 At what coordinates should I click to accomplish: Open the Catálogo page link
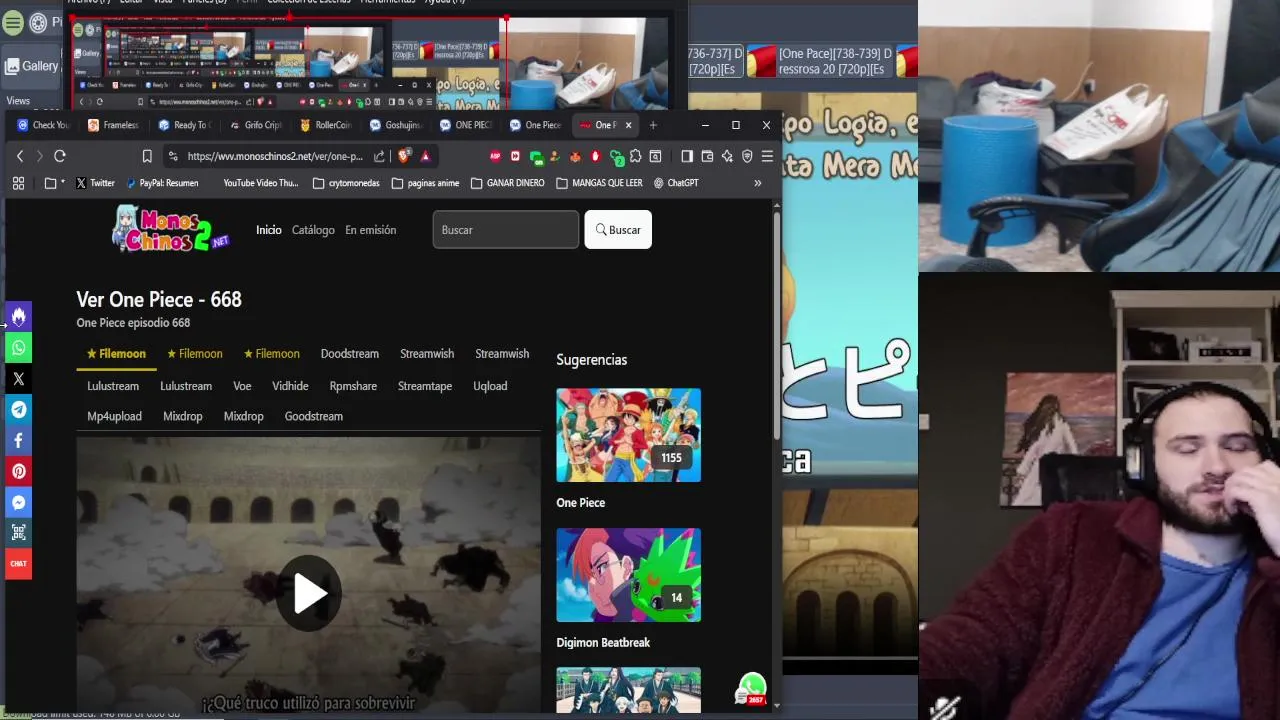(x=313, y=230)
